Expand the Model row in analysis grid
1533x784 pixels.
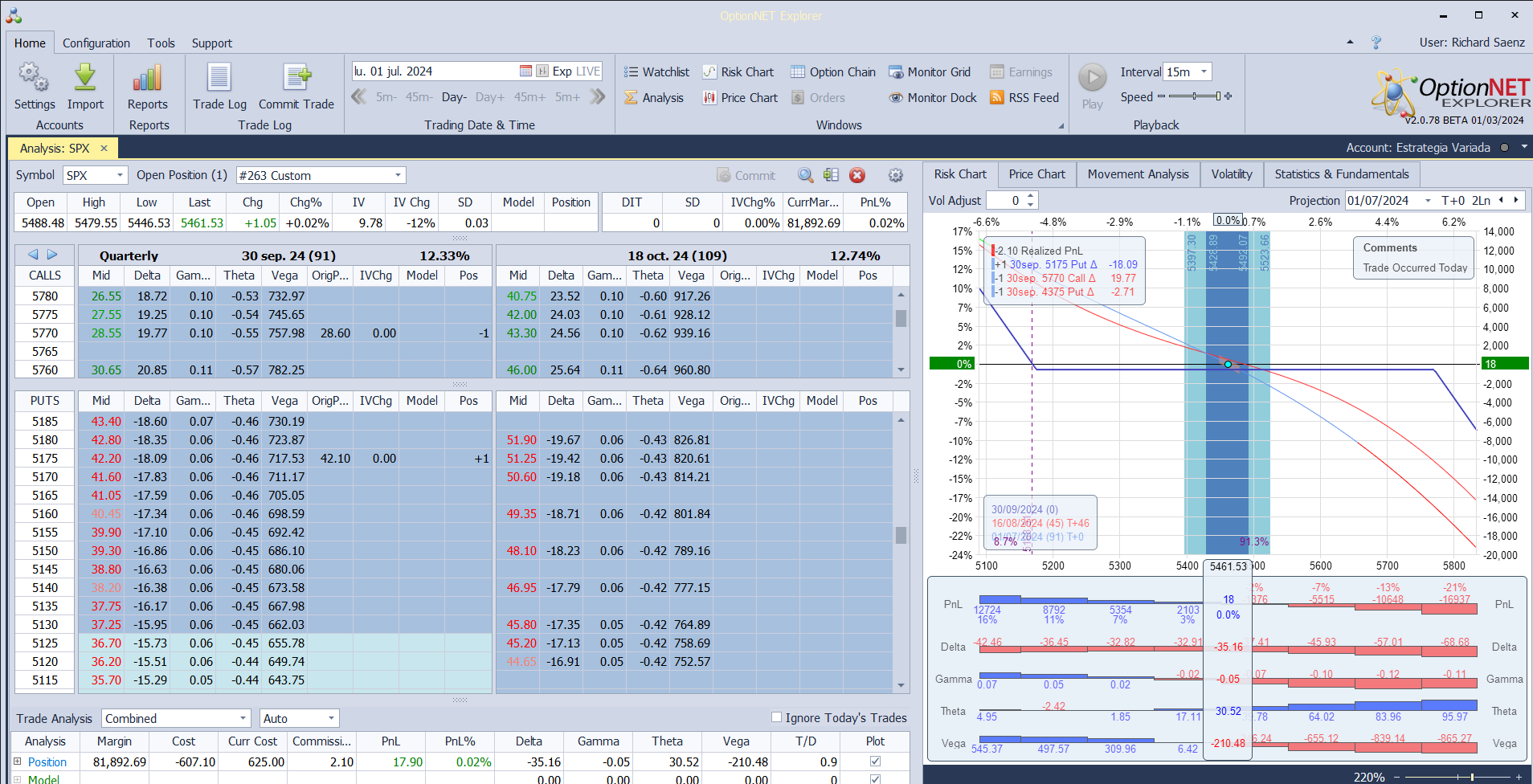pos(17,779)
